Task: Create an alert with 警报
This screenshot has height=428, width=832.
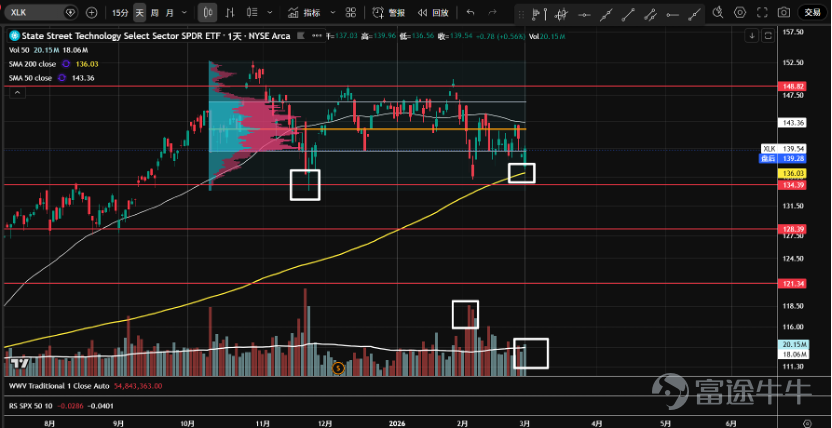Action: point(388,12)
